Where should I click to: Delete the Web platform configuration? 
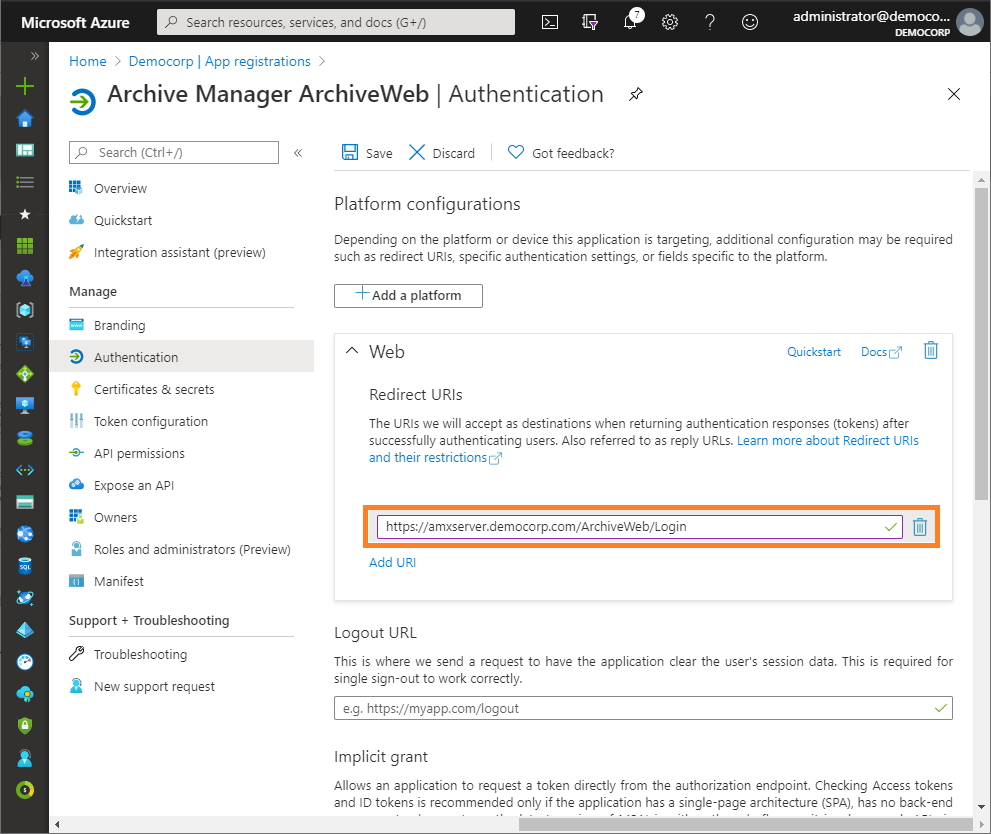(931, 350)
